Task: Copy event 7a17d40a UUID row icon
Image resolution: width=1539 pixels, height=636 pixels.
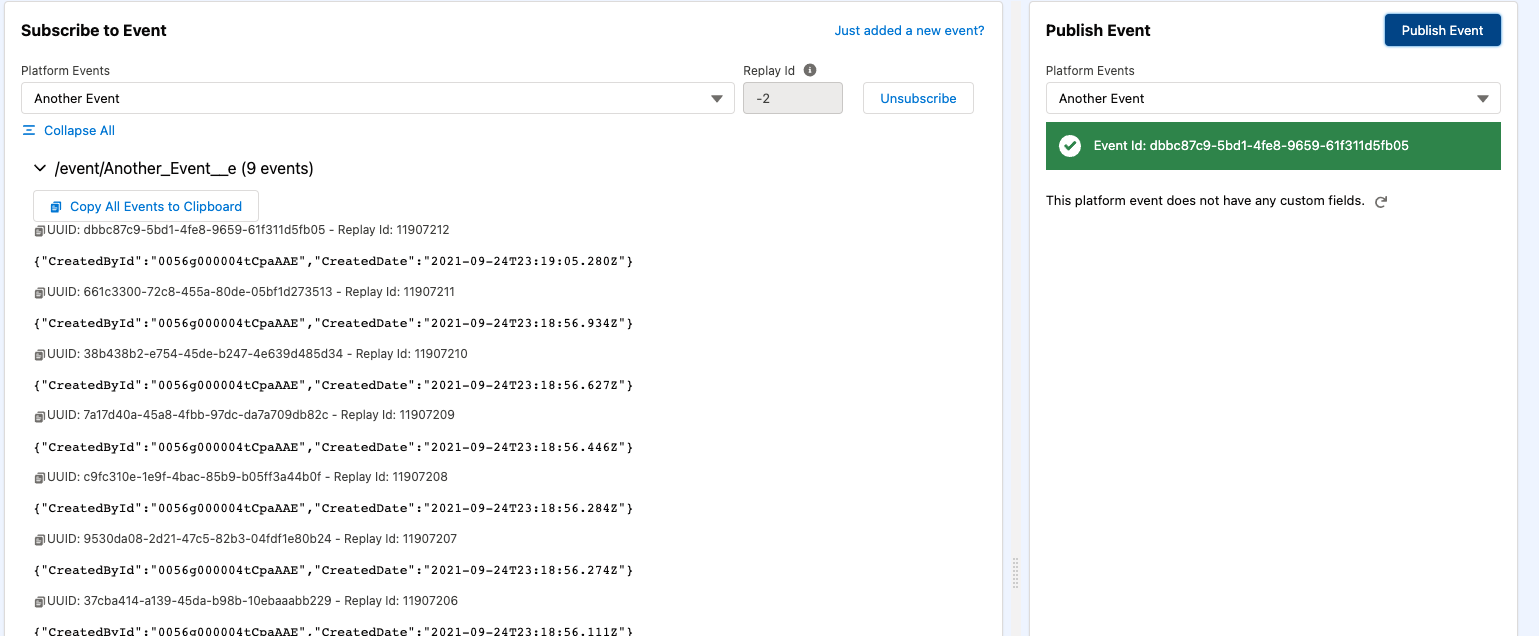Action: [x=40, y=416]
